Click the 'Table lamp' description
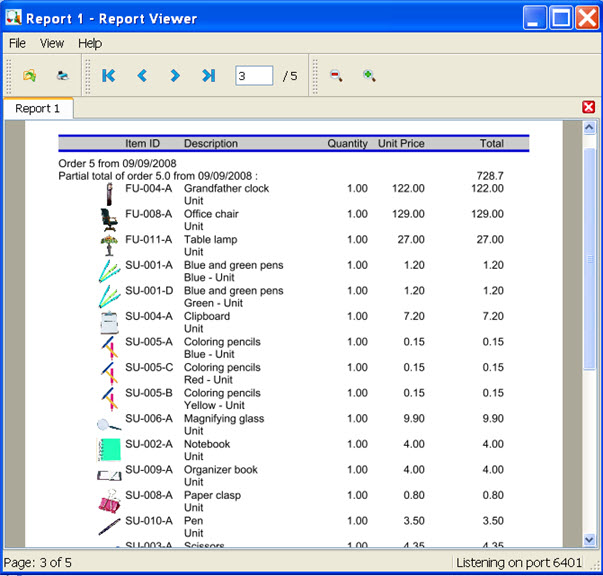 pyautogui.click(x=210, y=240)
